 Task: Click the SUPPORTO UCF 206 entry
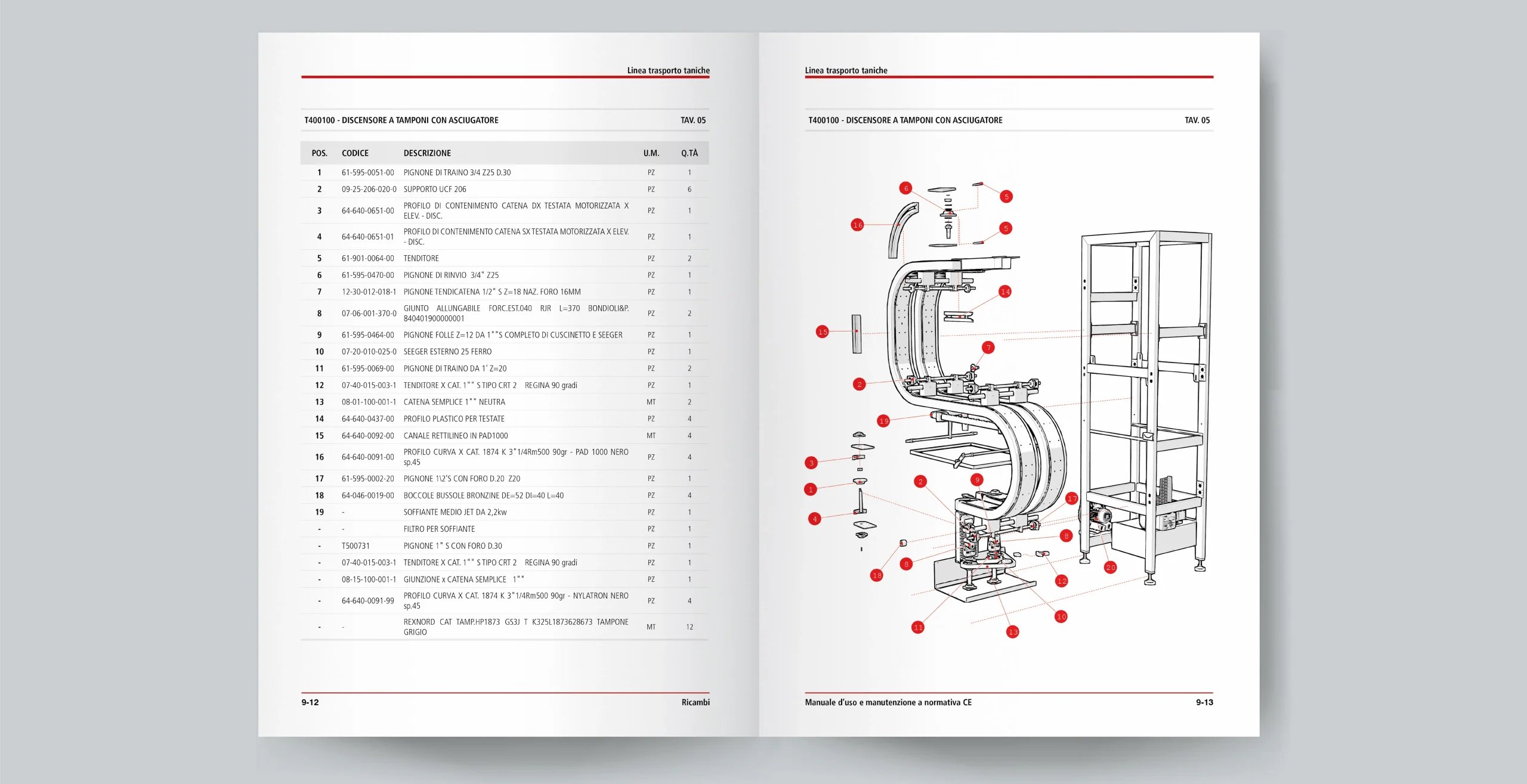(435, 189)
